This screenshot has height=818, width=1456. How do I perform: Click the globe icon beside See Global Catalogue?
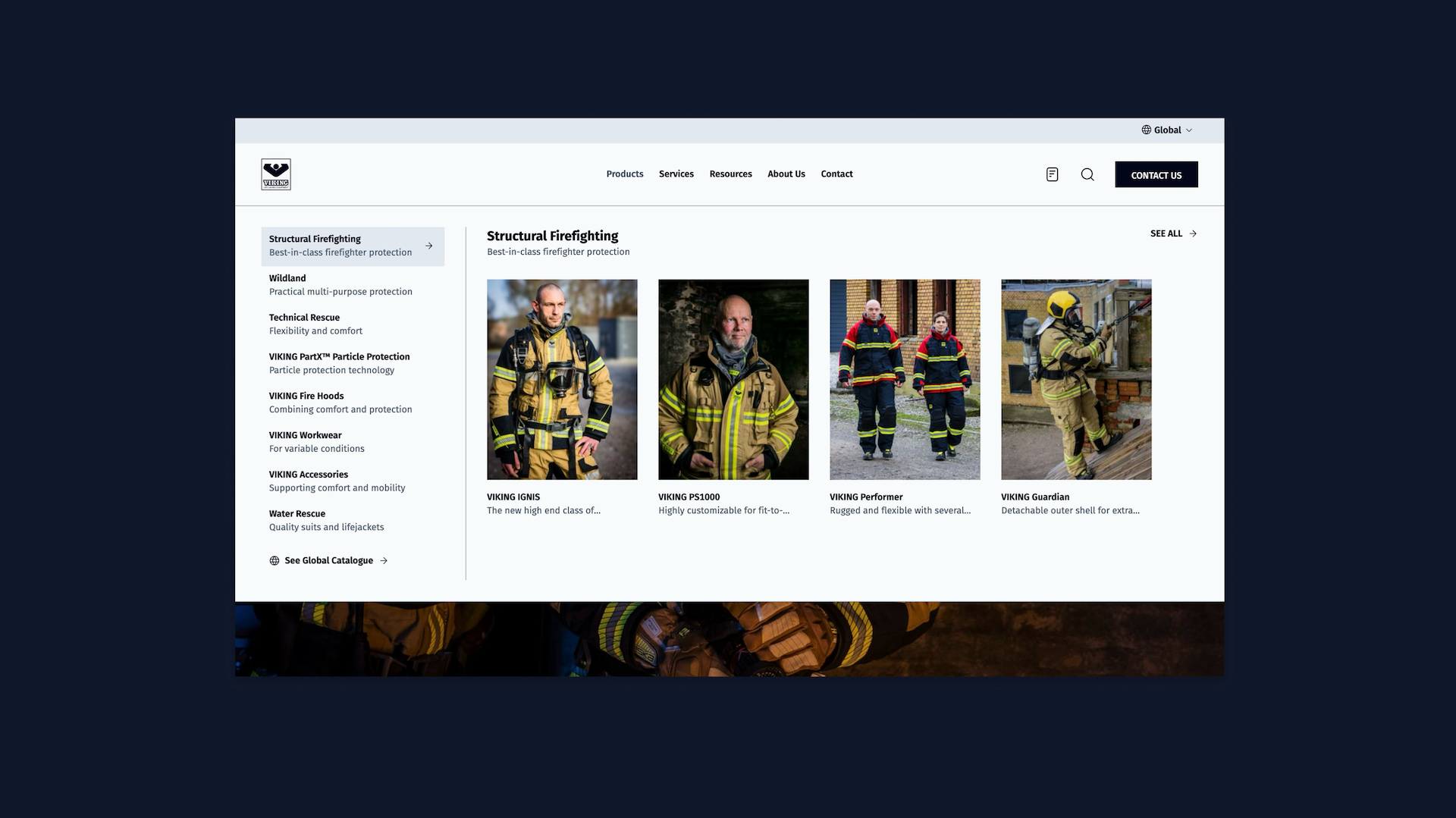point(275,561)
